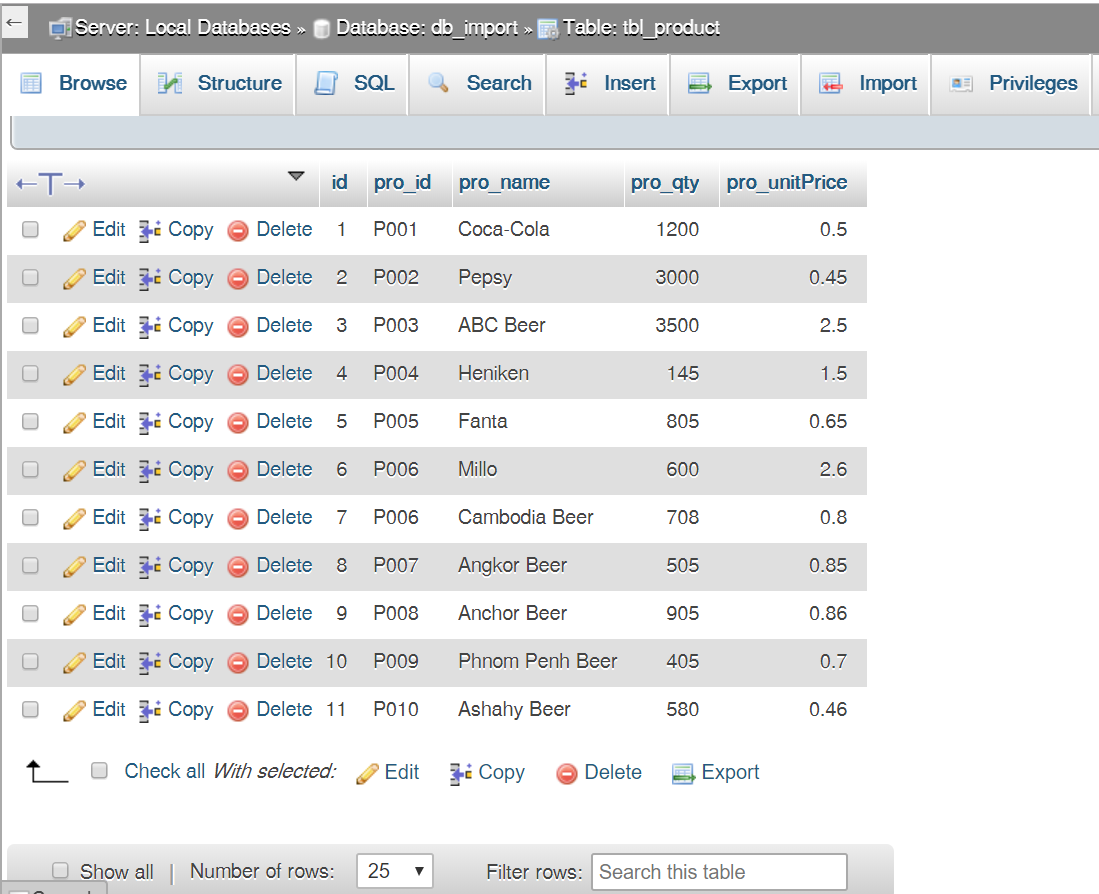Screen dimensions: 1099x894
Task: Sort by the id column header
Action: coord(339,182)
